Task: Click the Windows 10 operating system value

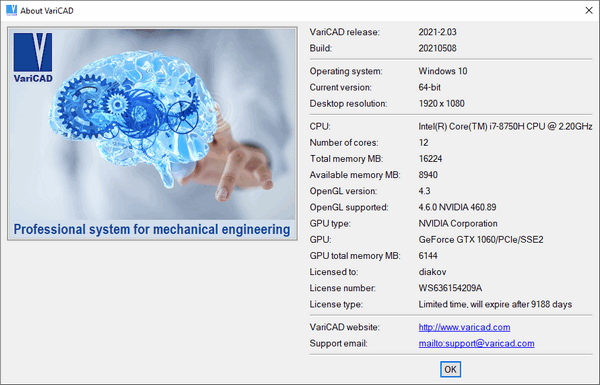Action: point(443,71)
